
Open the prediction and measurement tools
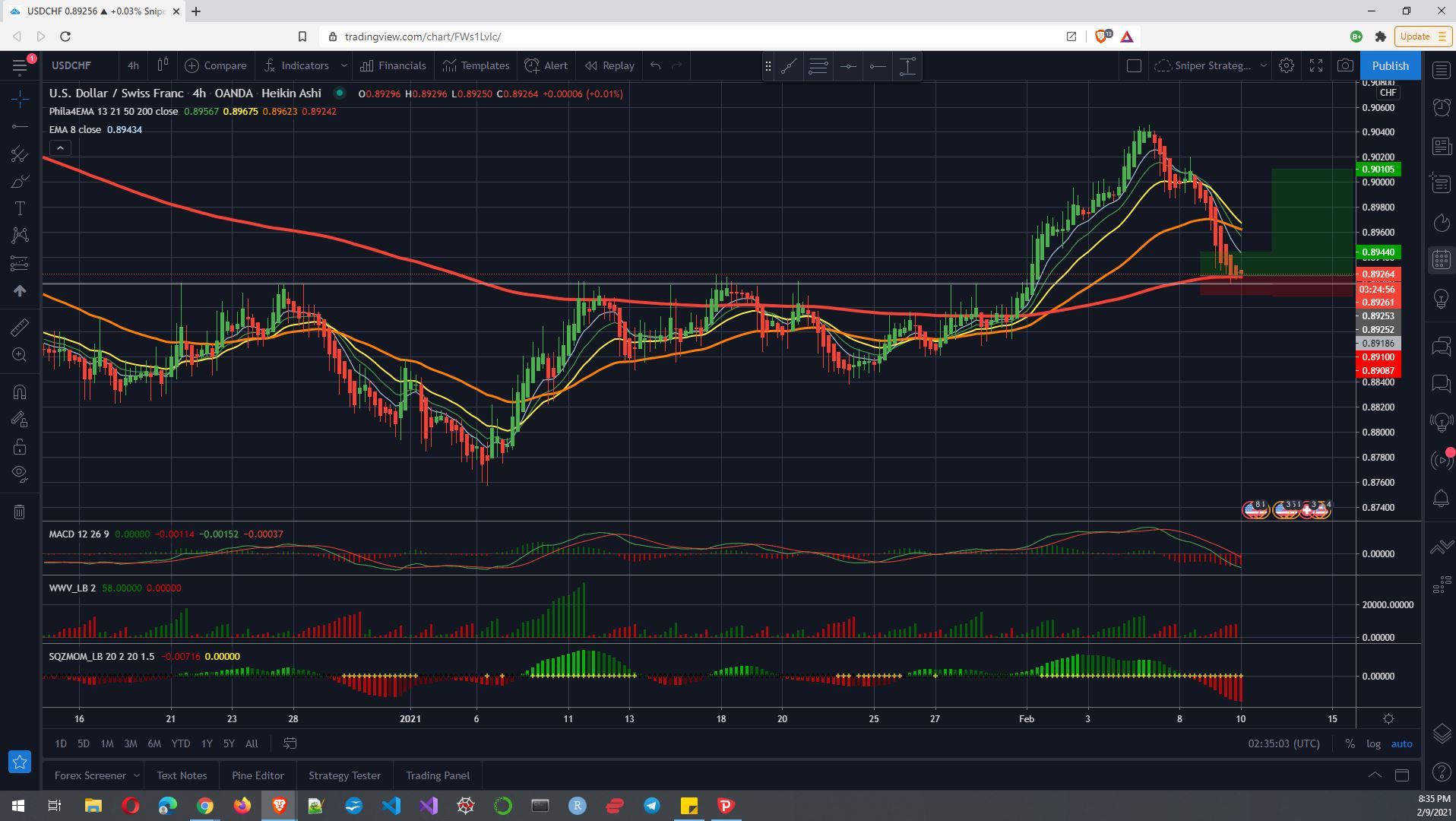(x=21, y=264)
